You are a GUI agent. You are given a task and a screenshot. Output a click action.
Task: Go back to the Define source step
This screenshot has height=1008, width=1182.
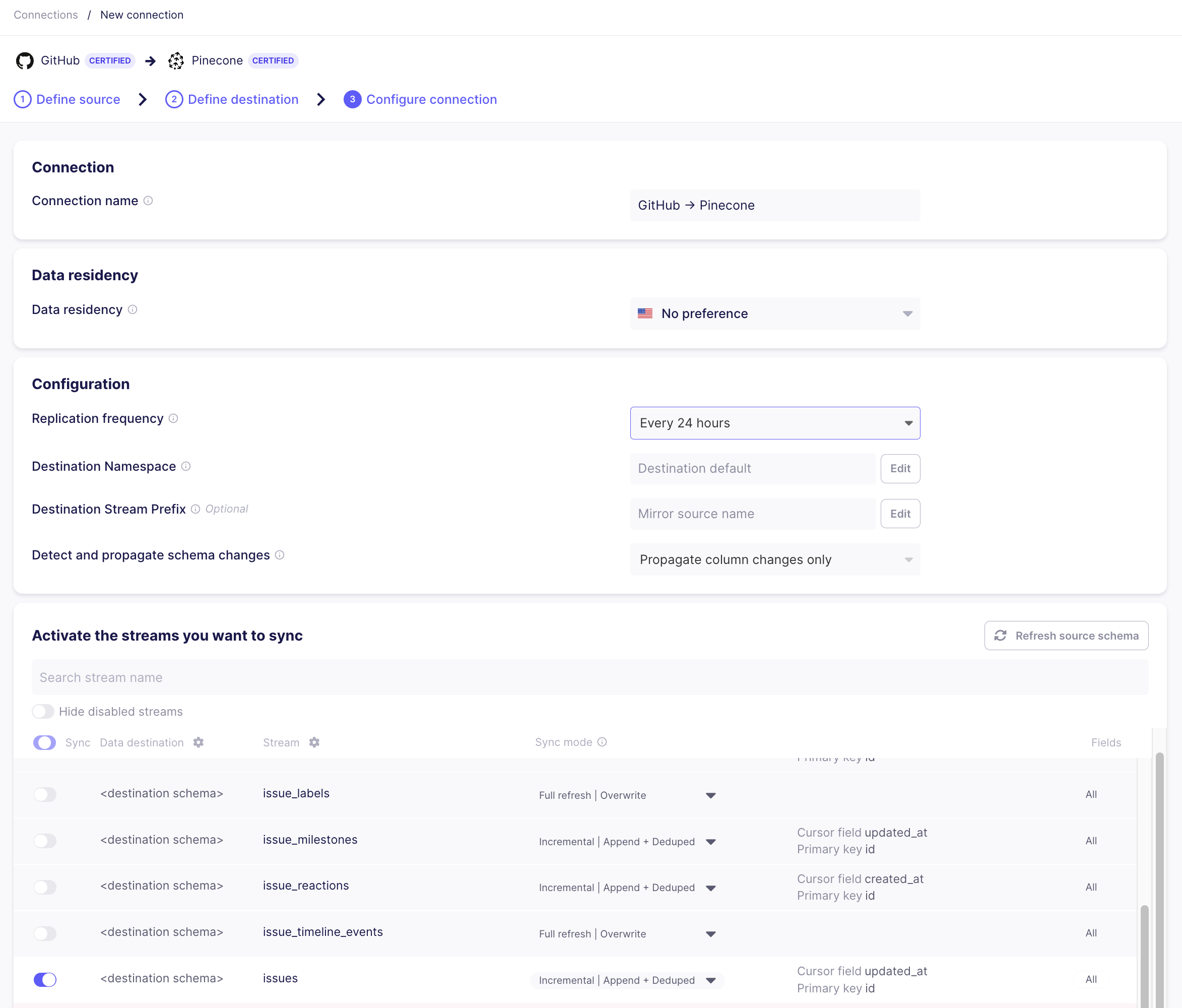coord(68,99)
